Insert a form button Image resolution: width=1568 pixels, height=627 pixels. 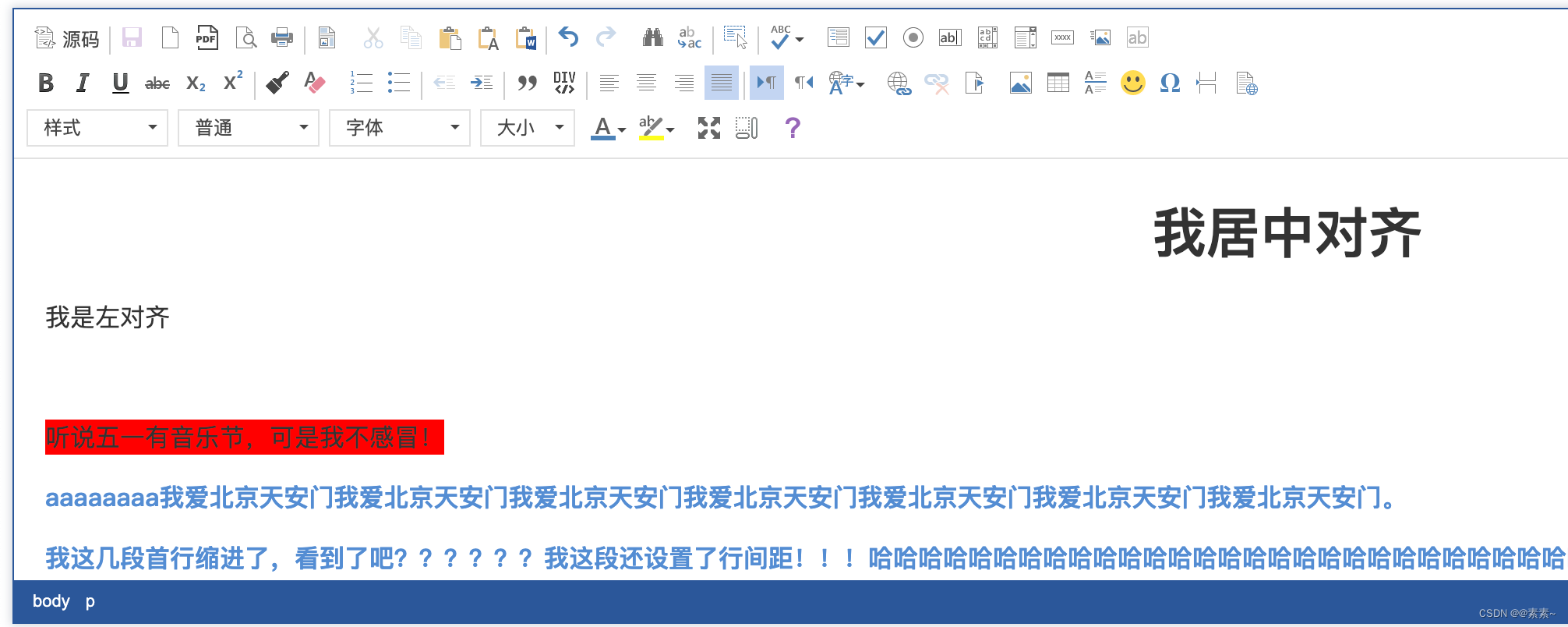point(1062,37)
